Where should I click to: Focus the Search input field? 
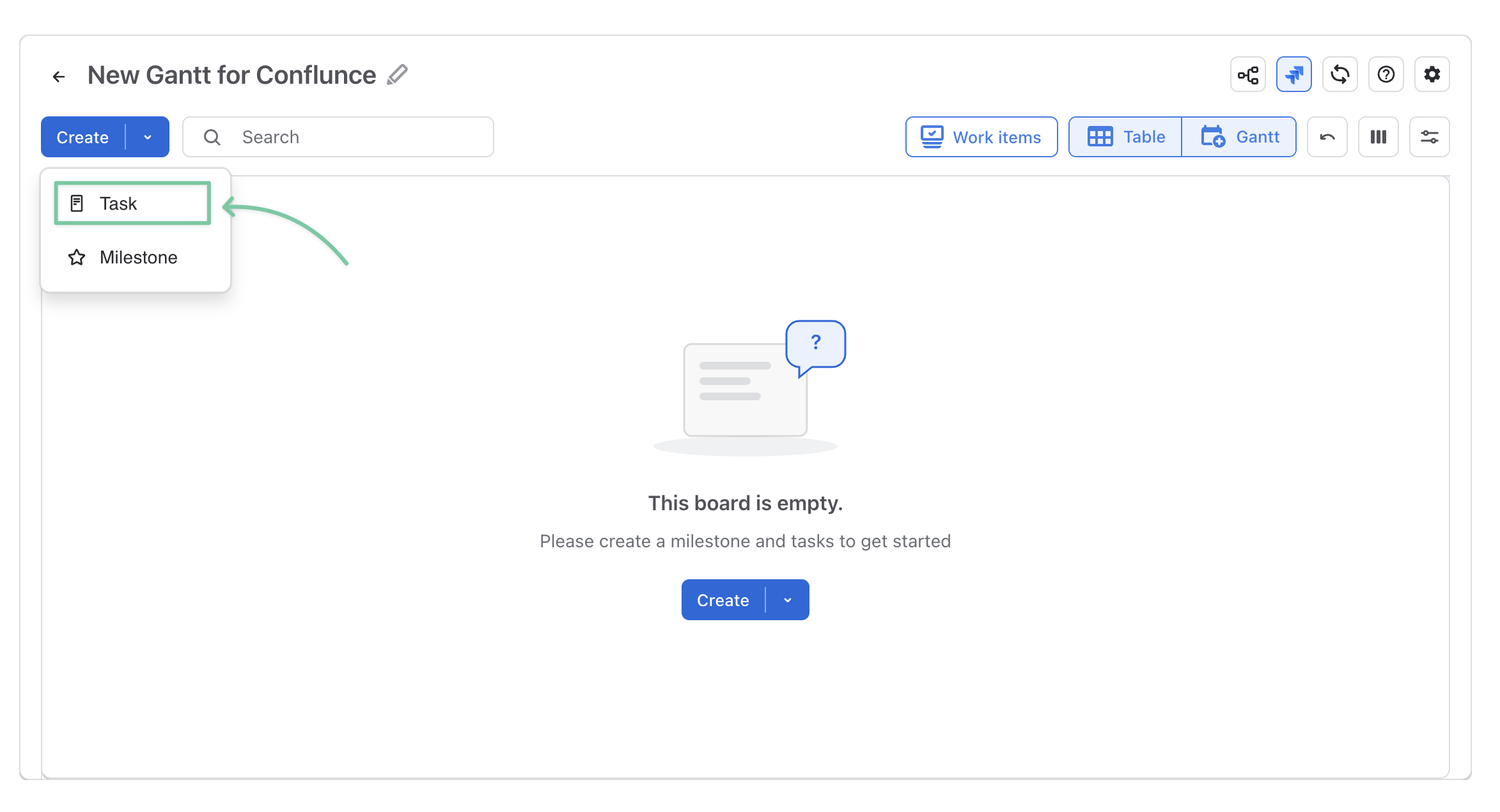click(338, 137)
